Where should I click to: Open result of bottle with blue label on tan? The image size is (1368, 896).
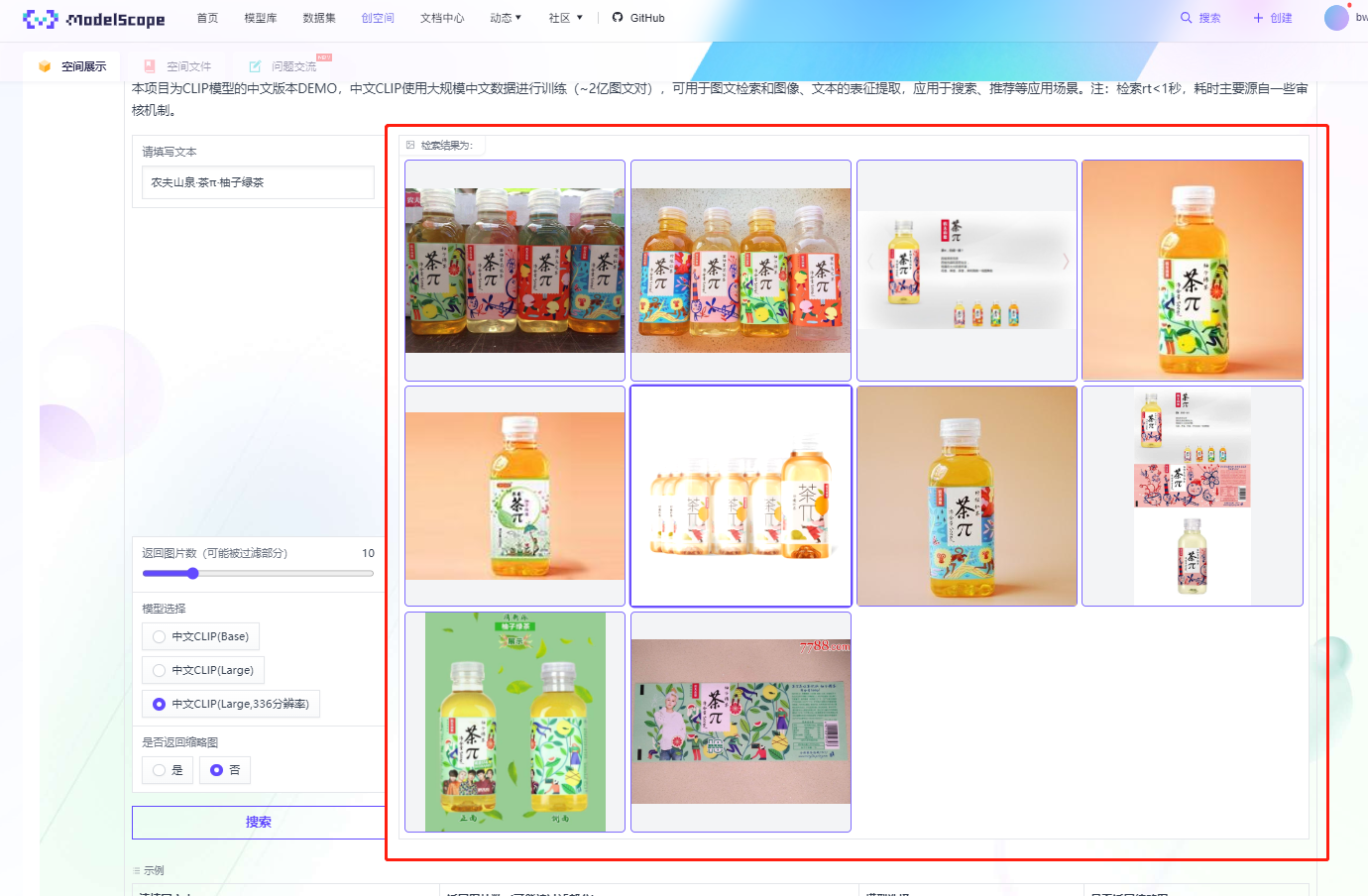[967, 496]
